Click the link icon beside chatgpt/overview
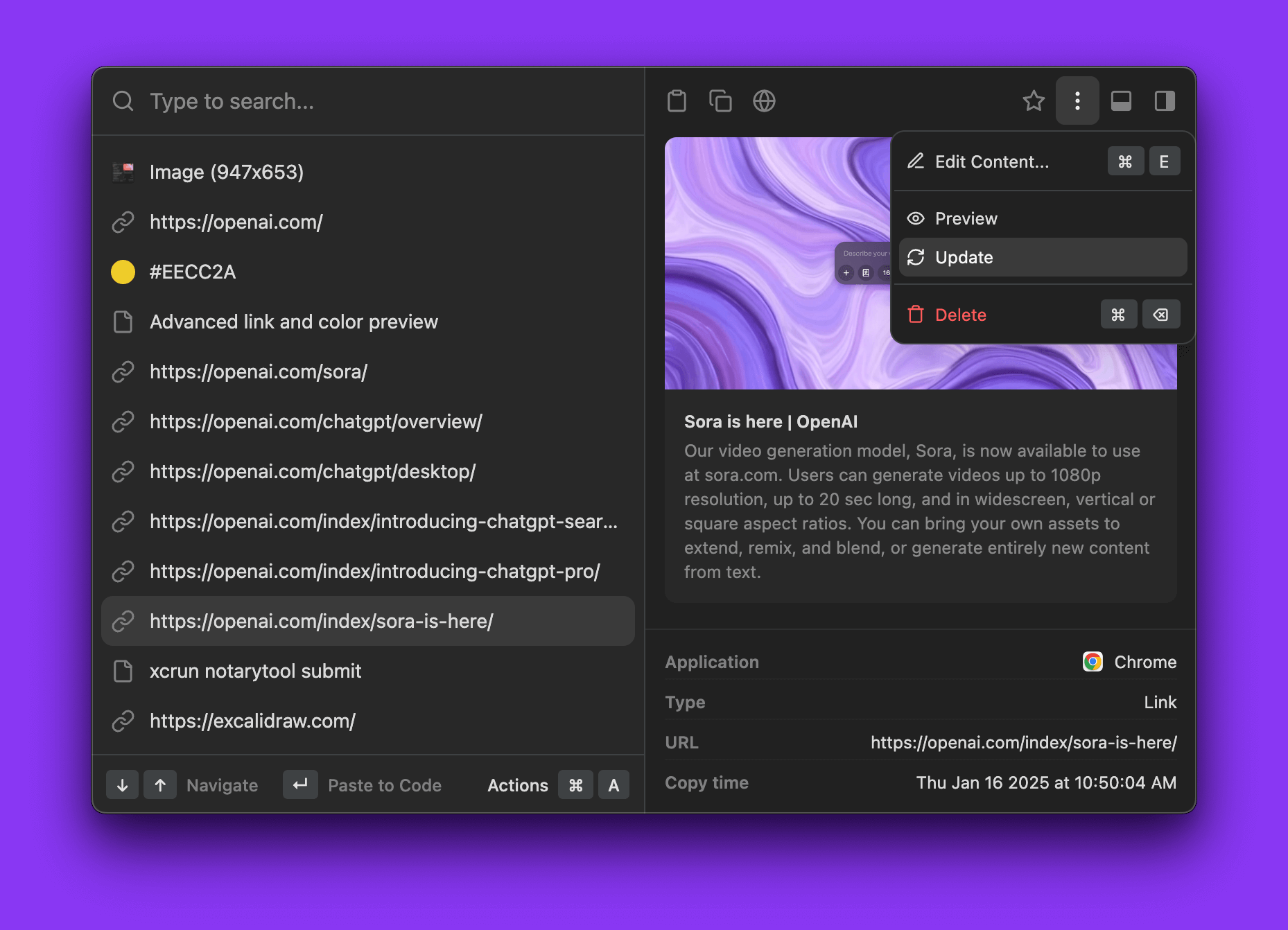 click(x=123, y=421)
